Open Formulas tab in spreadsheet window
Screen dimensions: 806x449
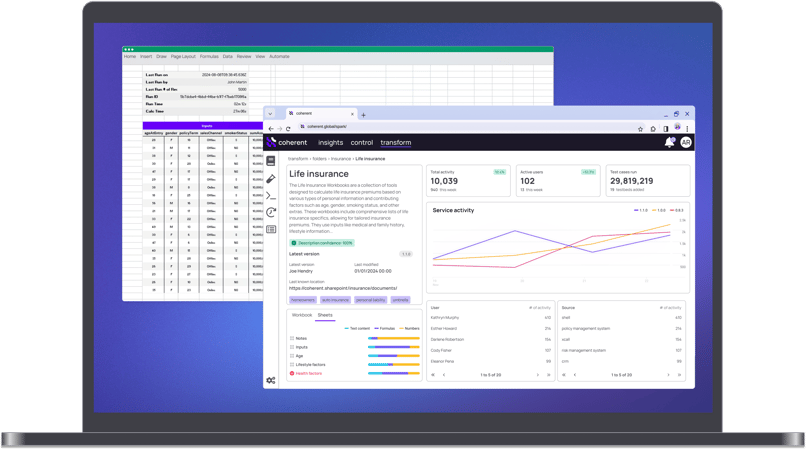click(x=209, y=57)
